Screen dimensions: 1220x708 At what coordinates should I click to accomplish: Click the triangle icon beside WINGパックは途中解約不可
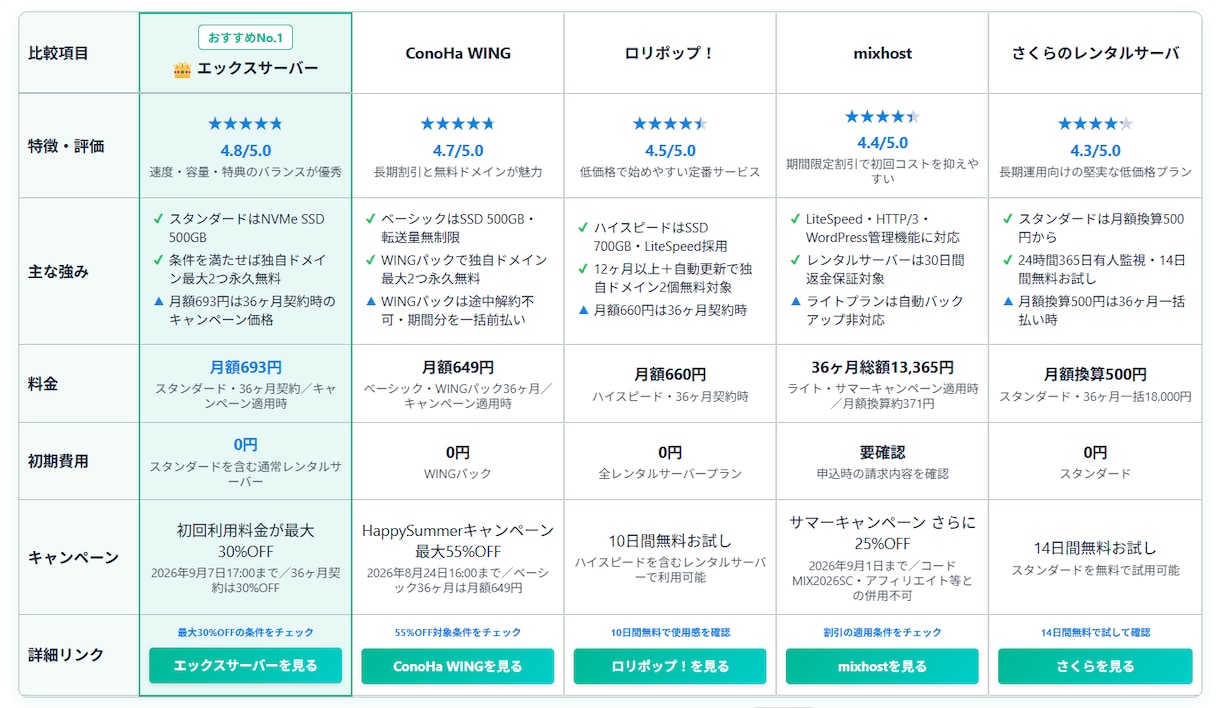371,301
